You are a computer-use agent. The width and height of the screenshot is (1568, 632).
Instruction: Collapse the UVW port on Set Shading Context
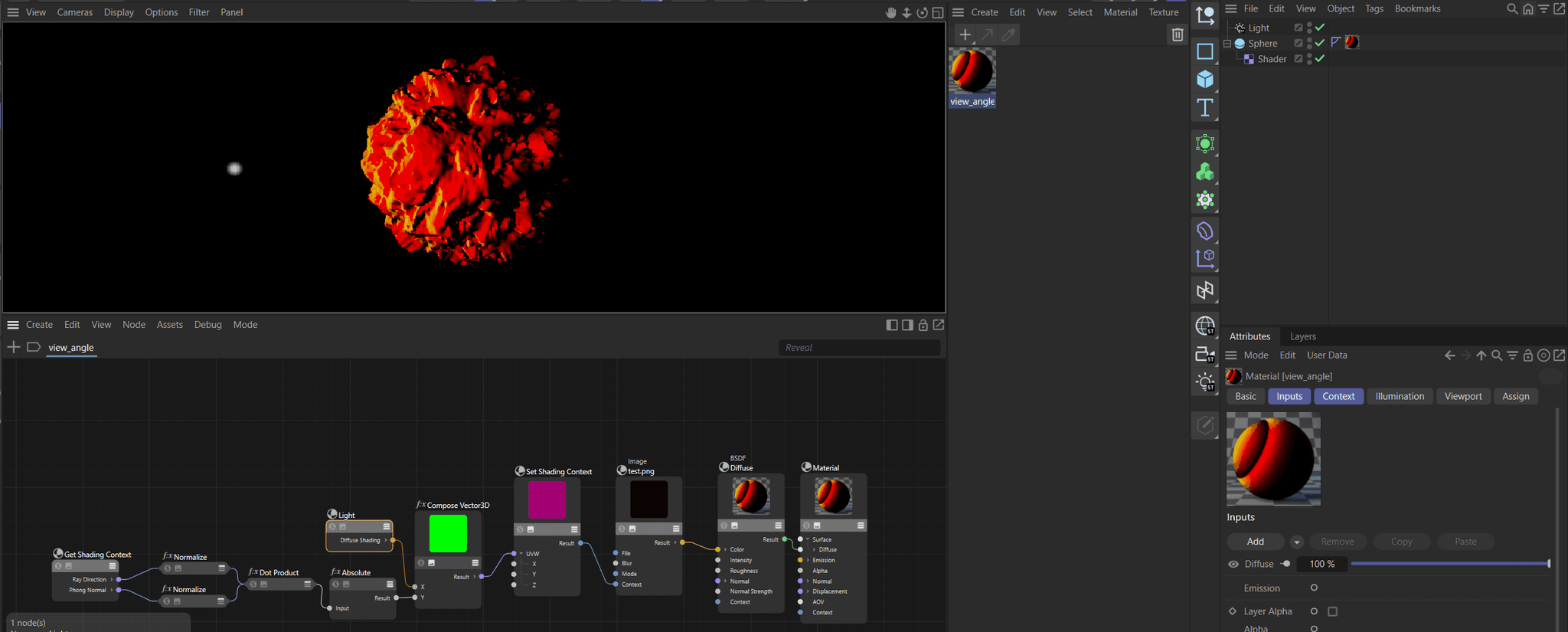[x=521, y=553]
